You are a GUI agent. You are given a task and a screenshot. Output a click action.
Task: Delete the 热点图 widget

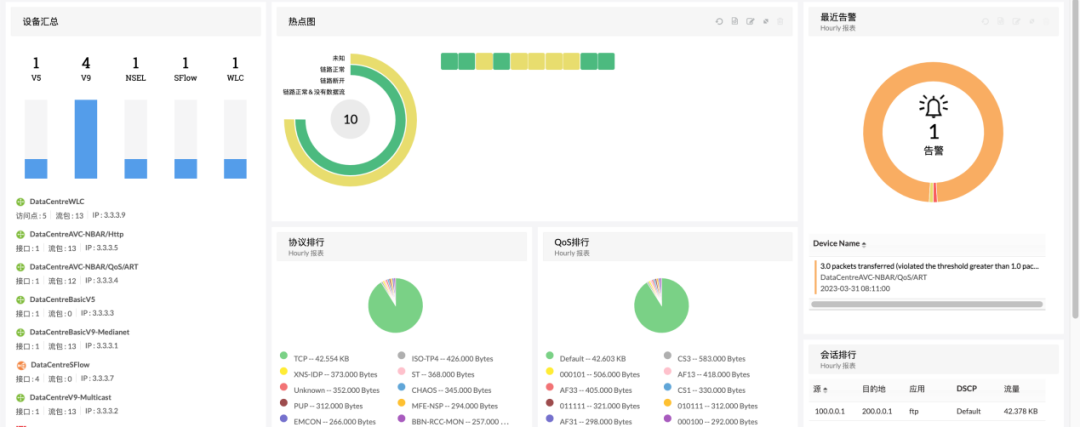point(780,21)
